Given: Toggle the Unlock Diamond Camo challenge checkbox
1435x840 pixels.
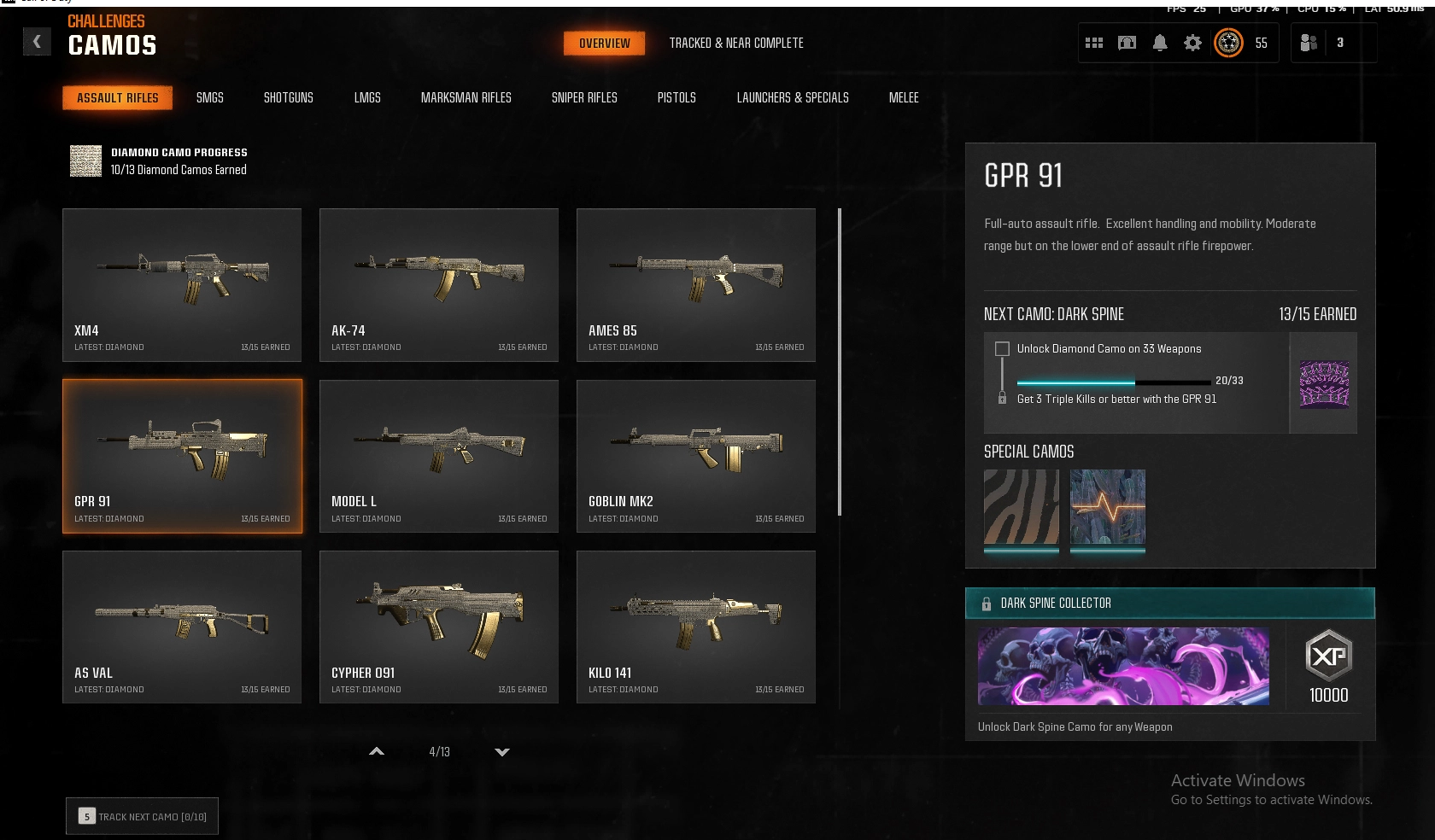Looking at the screenshot, I should pos(1002,349).
